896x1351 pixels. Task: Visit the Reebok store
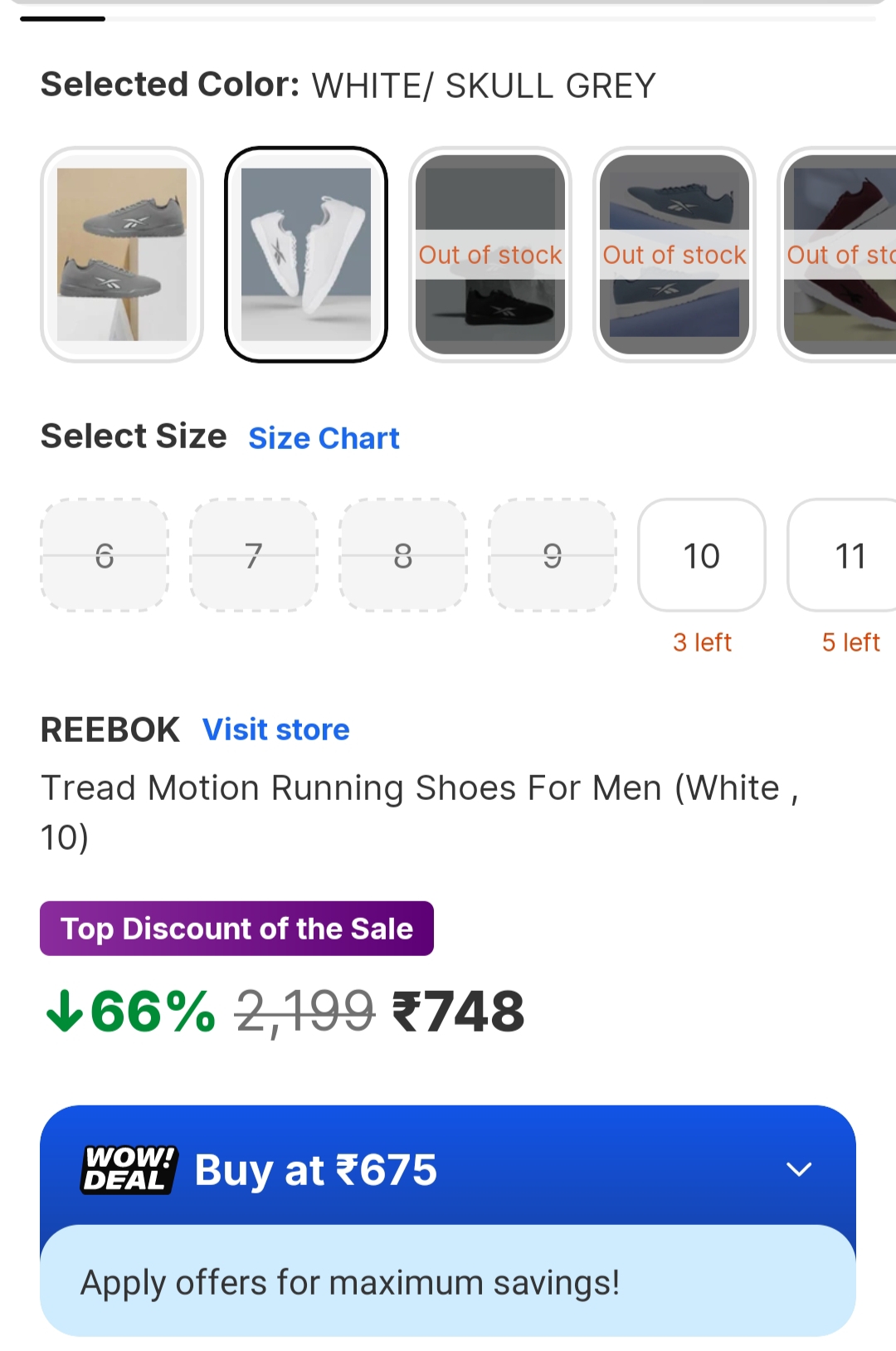point(276,729)
